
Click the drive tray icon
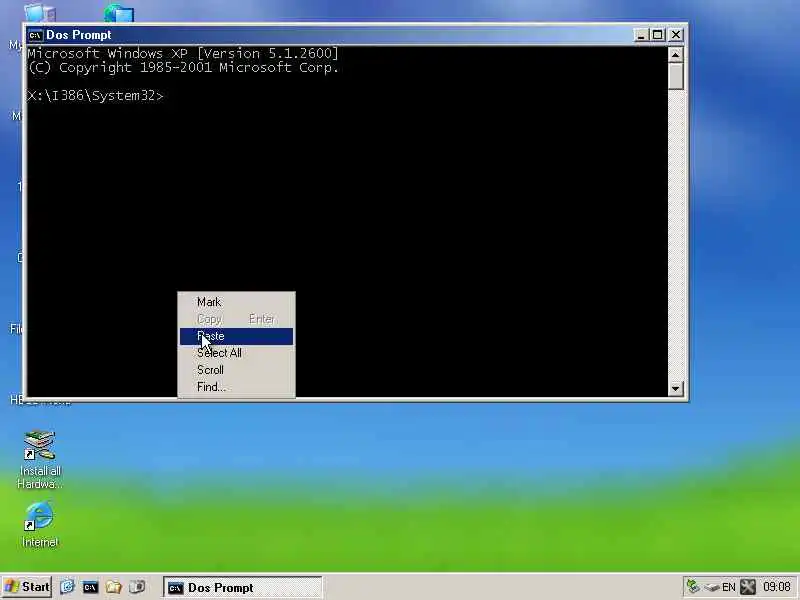click(711, 588)
